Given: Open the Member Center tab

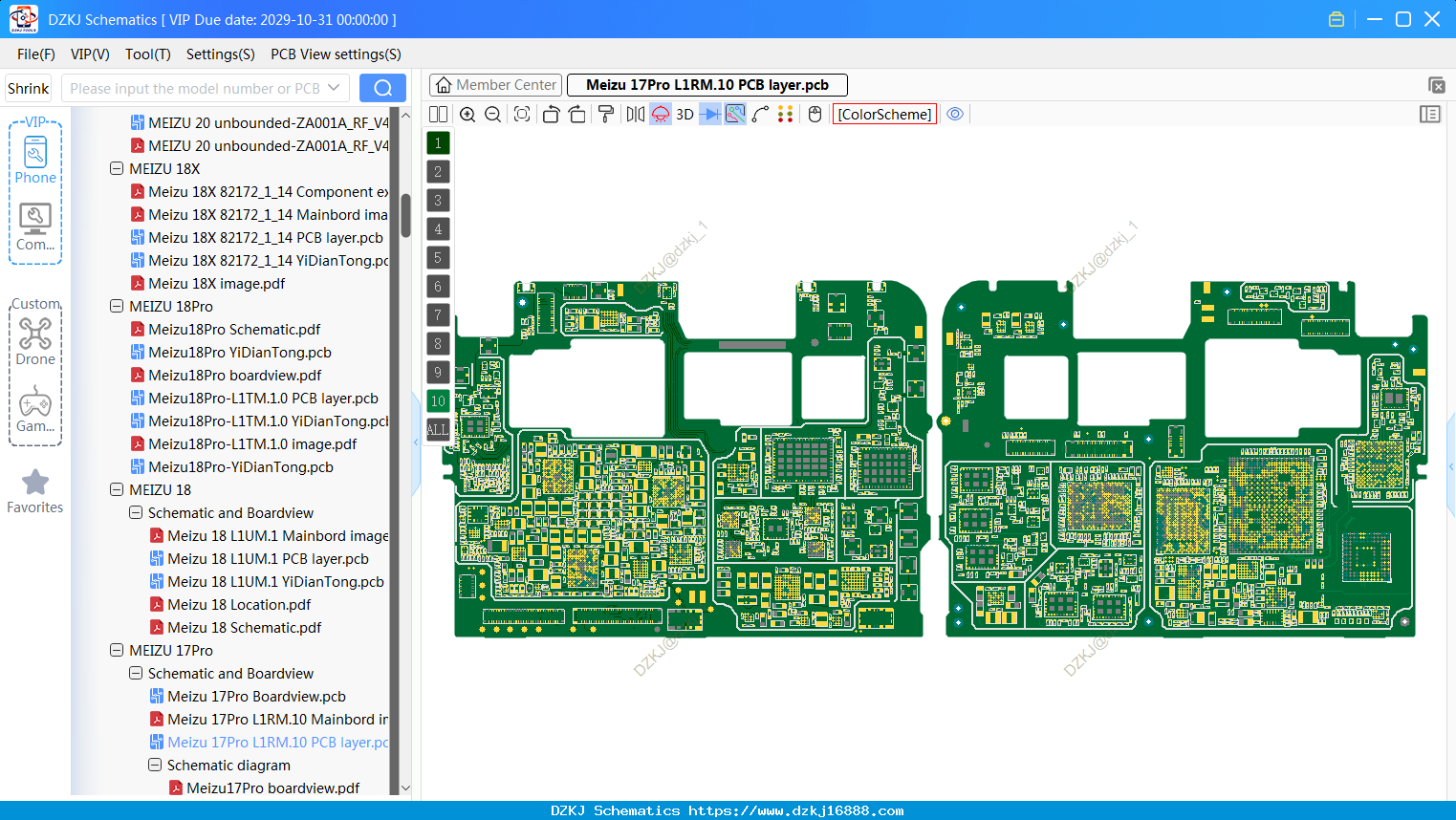Looking at the screenshot, I should [x=495, y=85].
